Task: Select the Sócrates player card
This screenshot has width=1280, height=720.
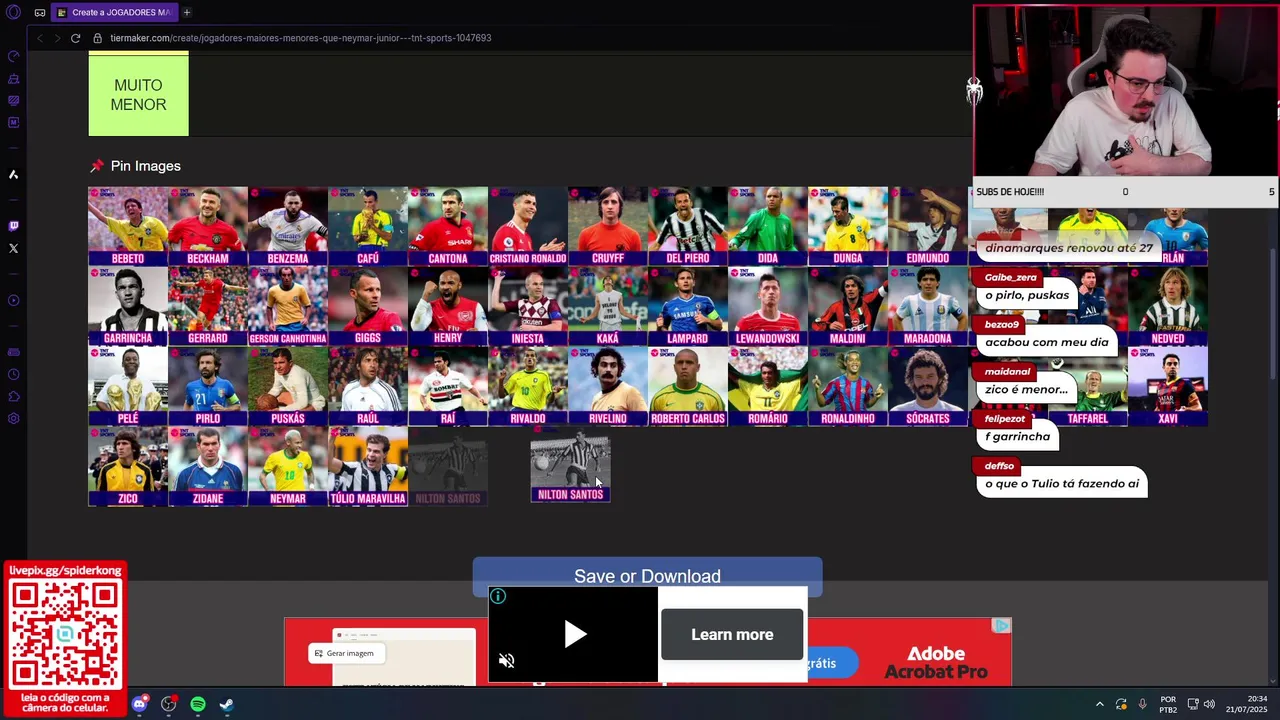Action: click(928, 386)
